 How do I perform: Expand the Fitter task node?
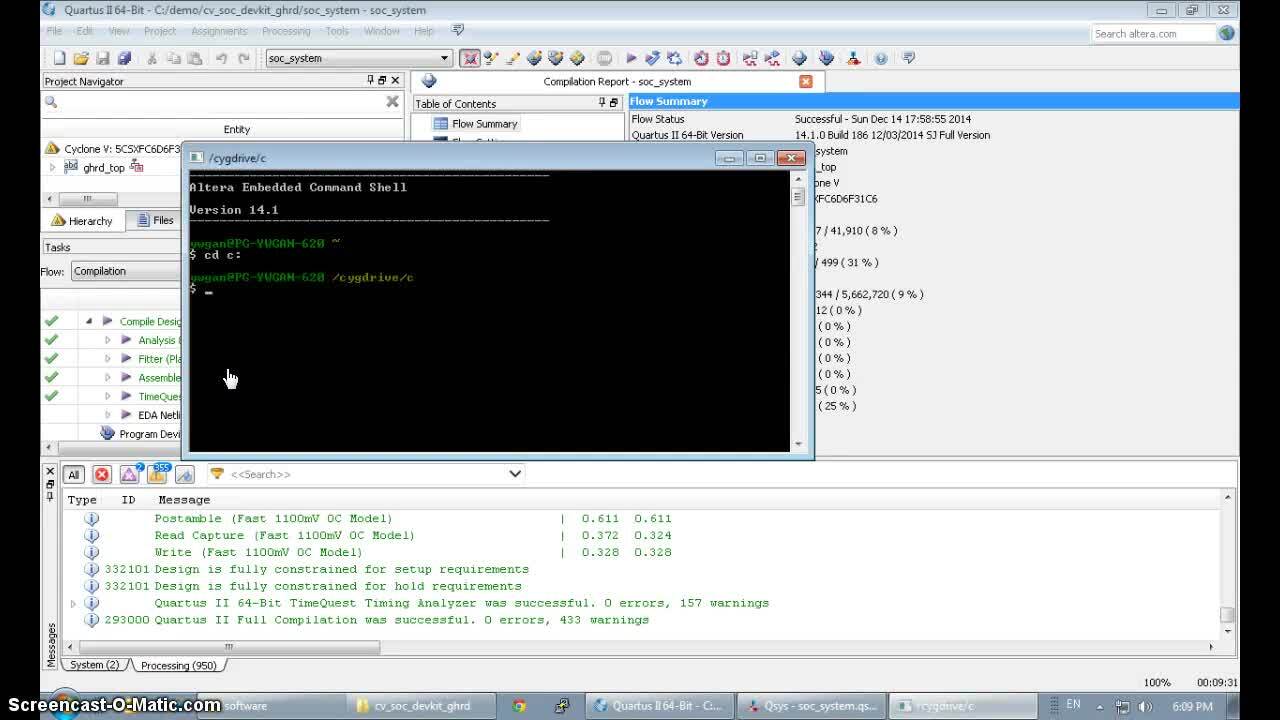click(x=108, y=359)
